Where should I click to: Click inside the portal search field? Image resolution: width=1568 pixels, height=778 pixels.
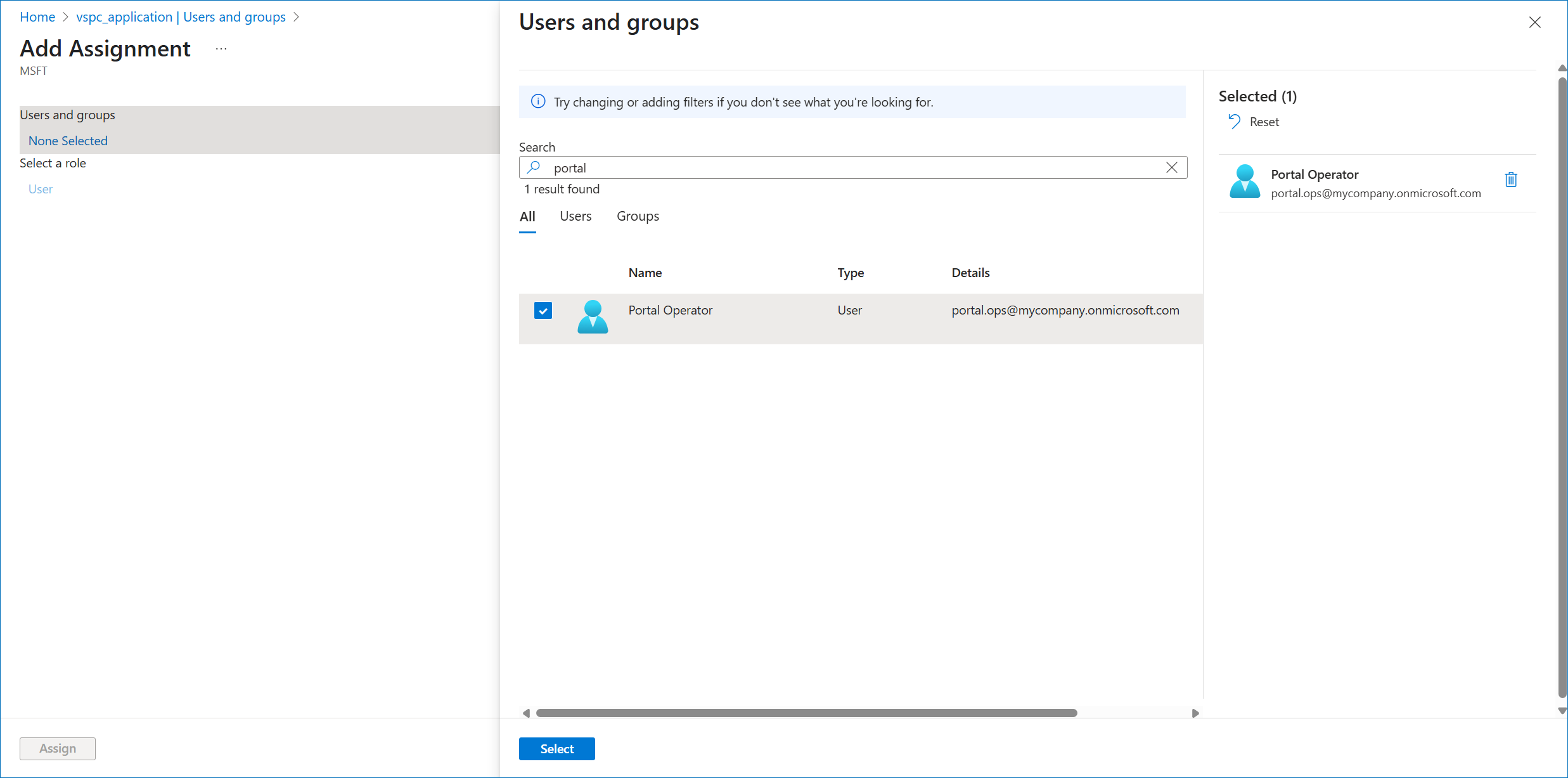[x=849, y=168]
